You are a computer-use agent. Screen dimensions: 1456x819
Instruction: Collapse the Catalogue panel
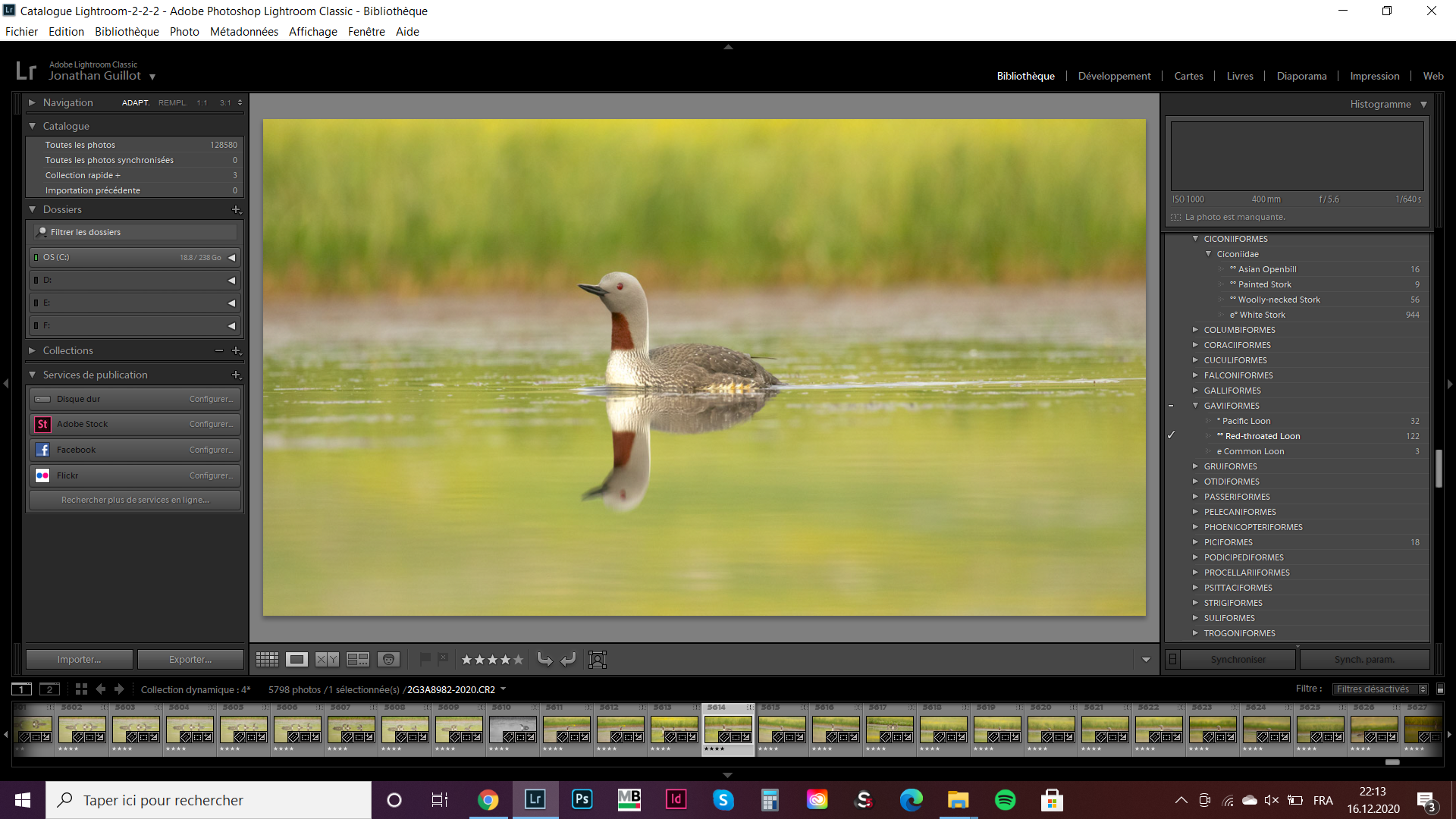pos(32,126)
